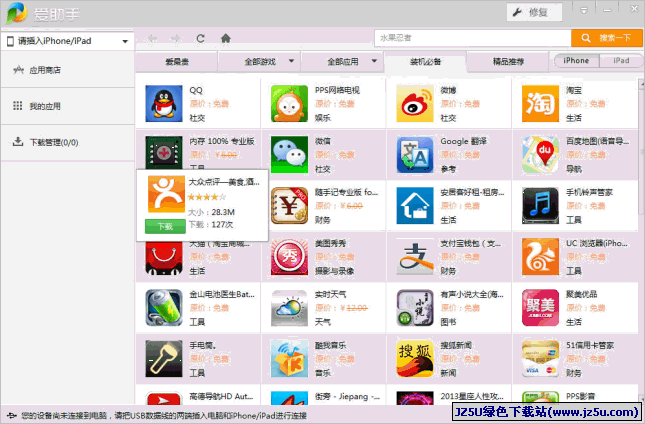
Task: Click 大众点评 icon in the popup
Action: (x=166, y=194)
